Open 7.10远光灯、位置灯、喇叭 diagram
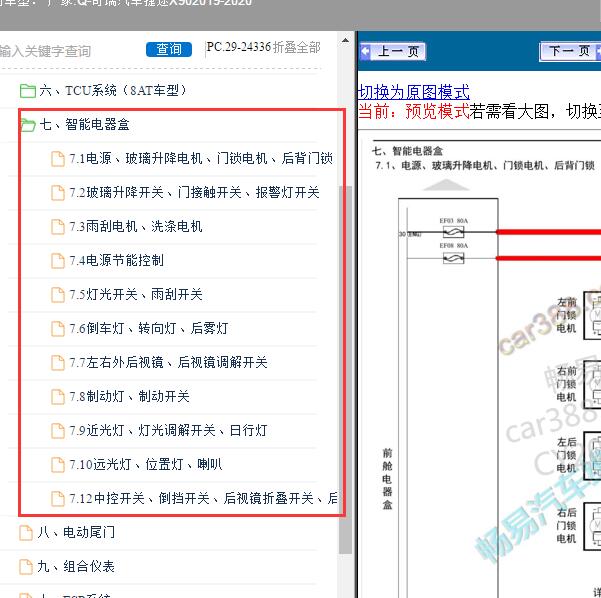Viewport: 601px width, 598px height. (x=146, y=465)
